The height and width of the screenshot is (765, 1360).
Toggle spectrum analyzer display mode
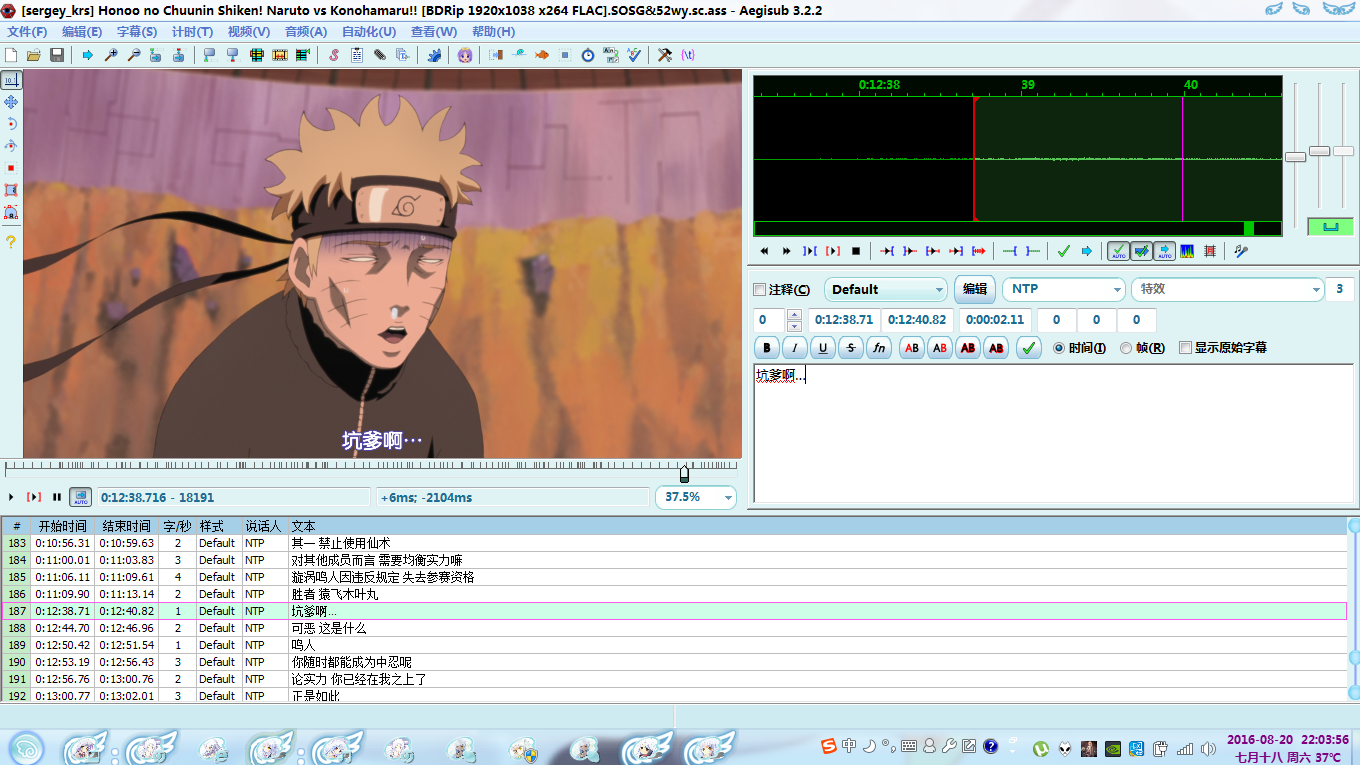pos(1187,251)
